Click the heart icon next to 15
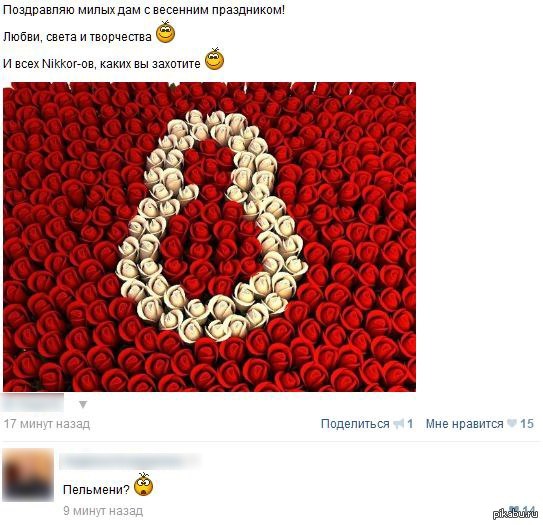 tap(512, 424)
